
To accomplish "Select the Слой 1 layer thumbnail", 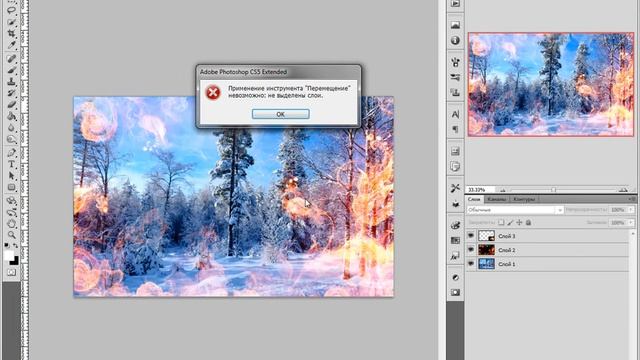I will pyautogui.click(x=486, y=264).
